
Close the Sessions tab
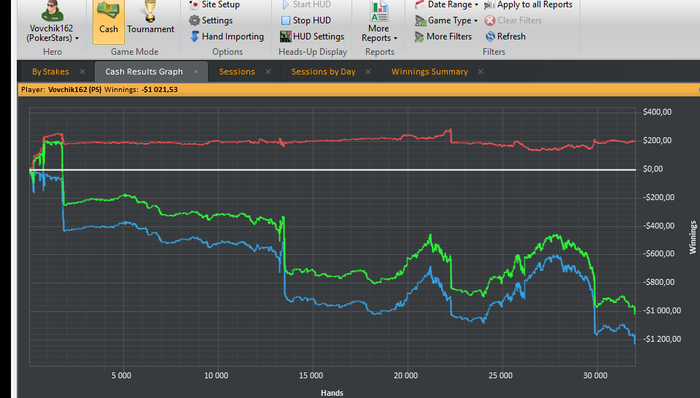[x=268, y=72]
